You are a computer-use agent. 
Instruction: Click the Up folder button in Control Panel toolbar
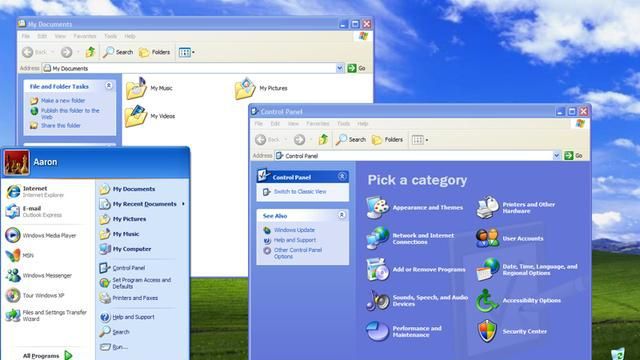324,140
